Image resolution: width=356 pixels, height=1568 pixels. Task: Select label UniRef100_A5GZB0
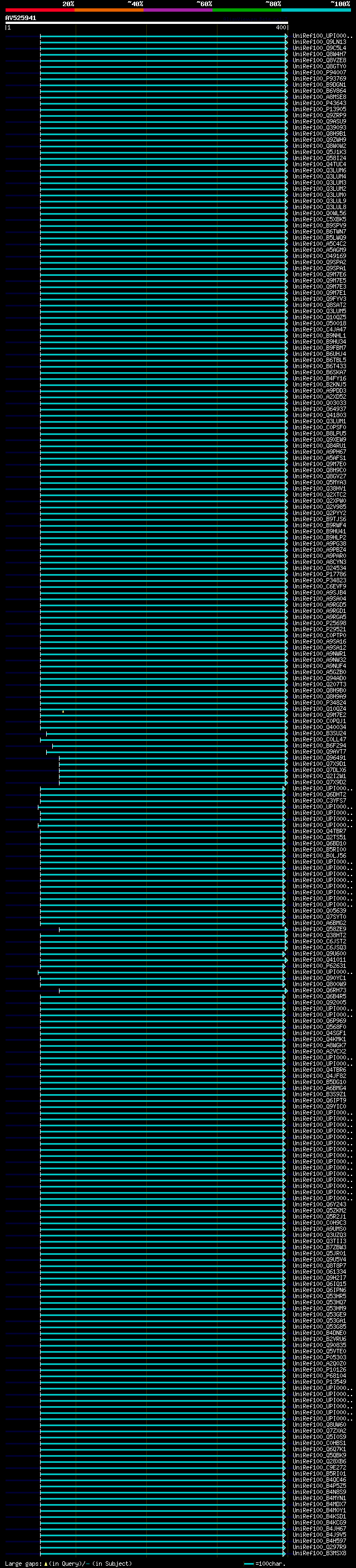point(319,672)
